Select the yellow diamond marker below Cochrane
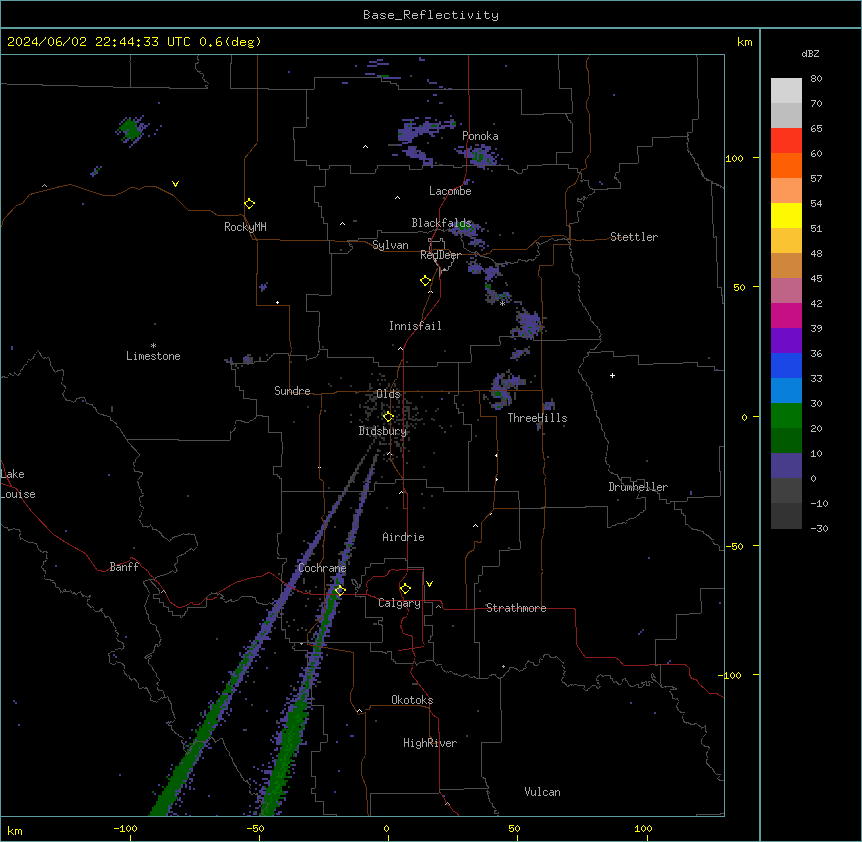Image resolution: width=862 pixels, height=842 pixels. click(x=340, y=591)
